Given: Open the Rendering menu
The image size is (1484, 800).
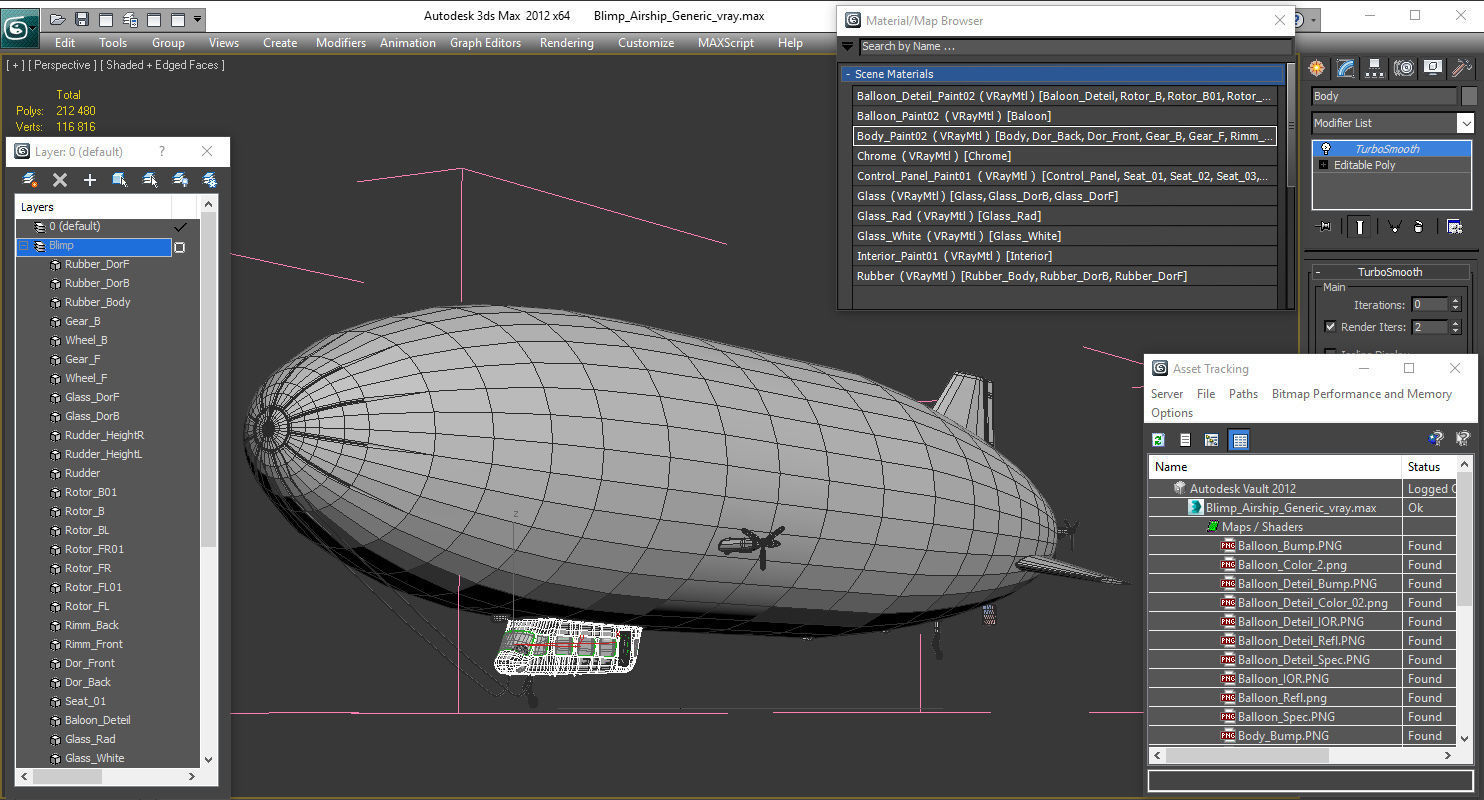Looking at the screenshot, I should pos(566,43).
